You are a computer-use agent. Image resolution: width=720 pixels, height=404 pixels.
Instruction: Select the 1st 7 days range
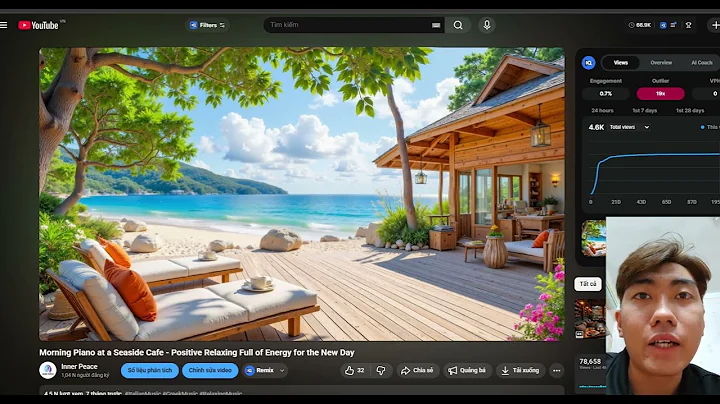point(644,111)
